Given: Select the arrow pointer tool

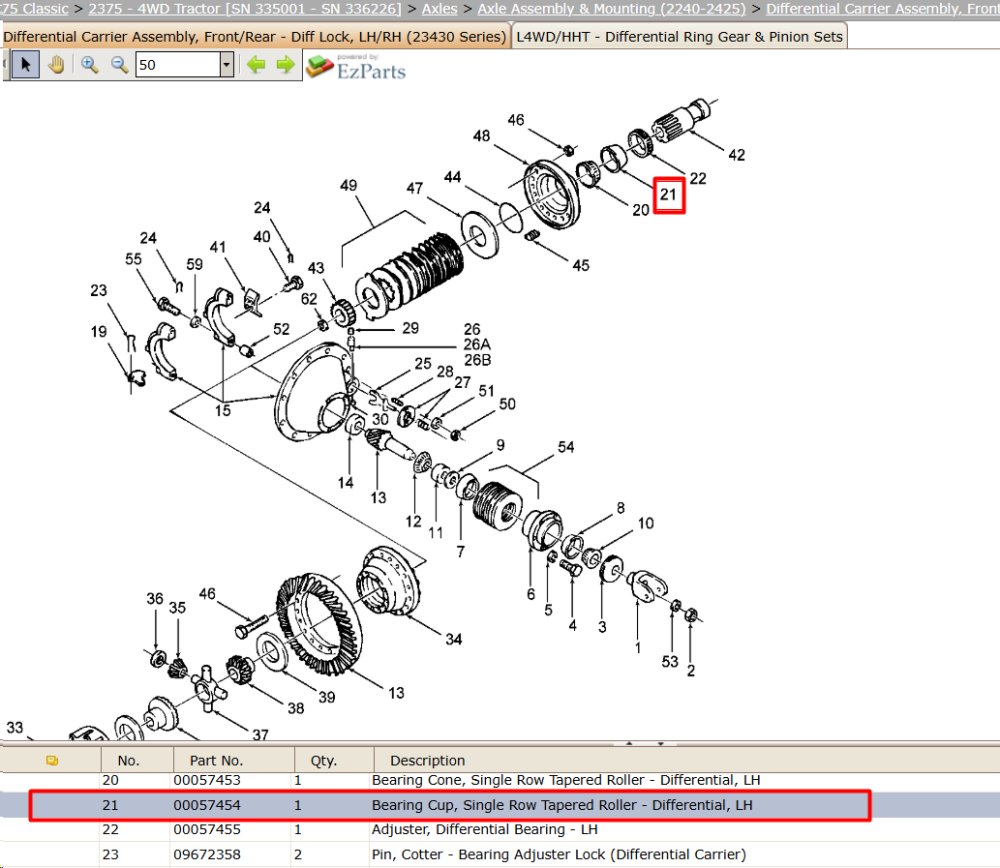Looking at the screenshot, I should click(26, 65).
